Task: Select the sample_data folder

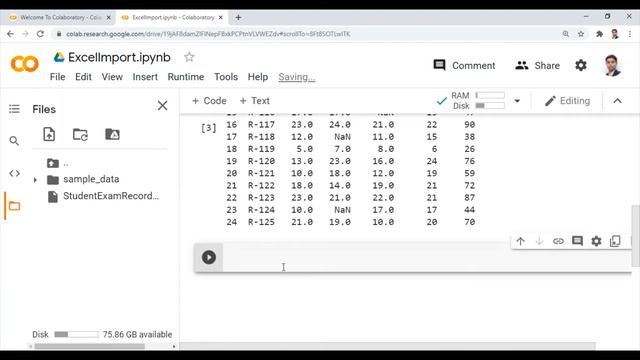Action: [x=91, y=179]
